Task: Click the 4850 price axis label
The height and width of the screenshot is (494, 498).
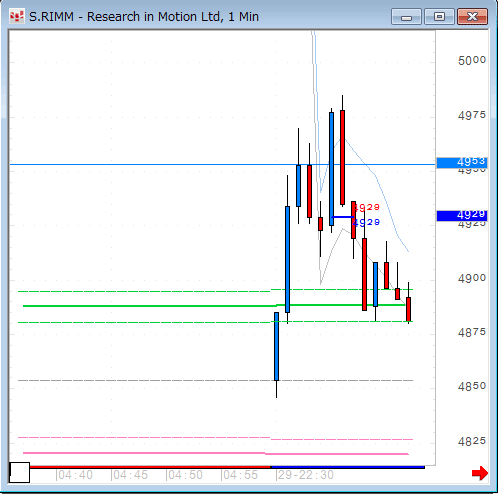Action: coord(472,386)
